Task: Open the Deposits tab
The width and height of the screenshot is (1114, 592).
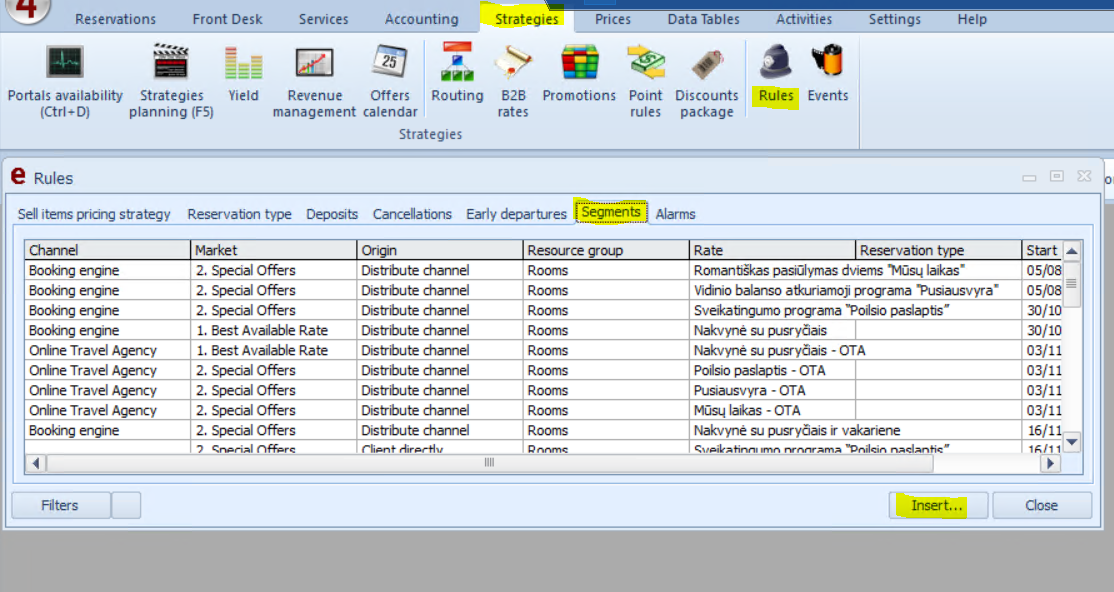Action: pos(332,214)
